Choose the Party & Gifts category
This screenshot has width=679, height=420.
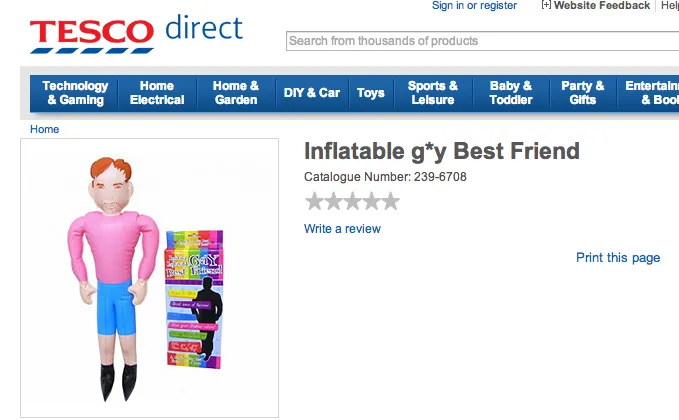coord(583,93)
